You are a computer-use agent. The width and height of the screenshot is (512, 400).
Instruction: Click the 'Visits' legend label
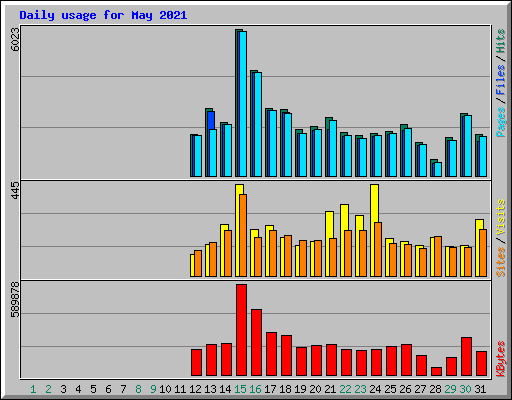coord(500,218)
